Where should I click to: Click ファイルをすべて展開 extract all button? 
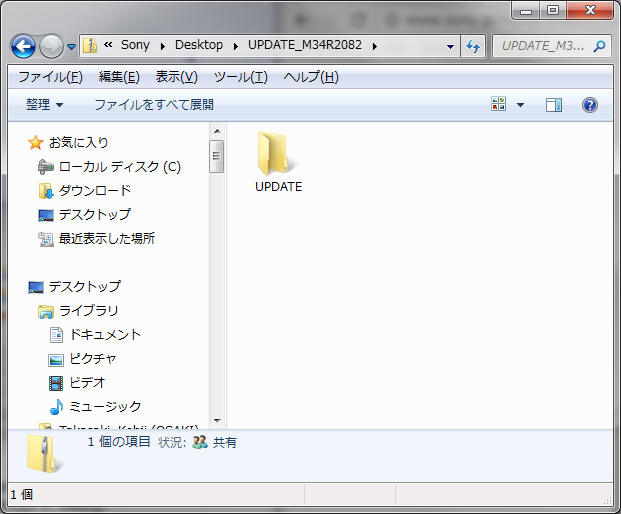click(x=153, y=104)
